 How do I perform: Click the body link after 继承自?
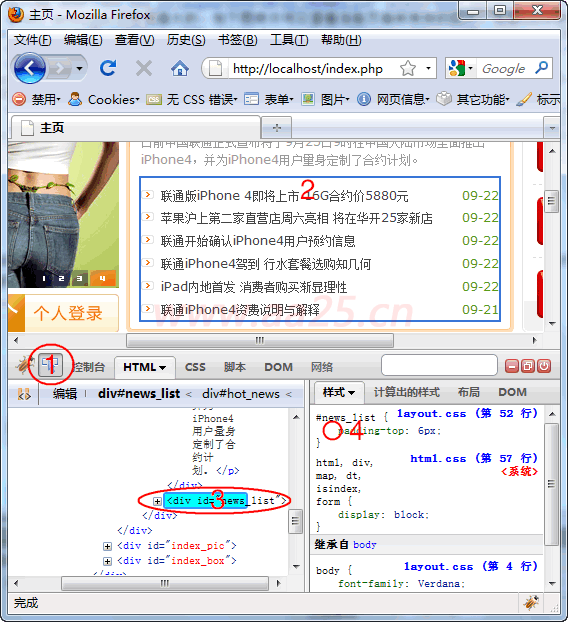365,545
